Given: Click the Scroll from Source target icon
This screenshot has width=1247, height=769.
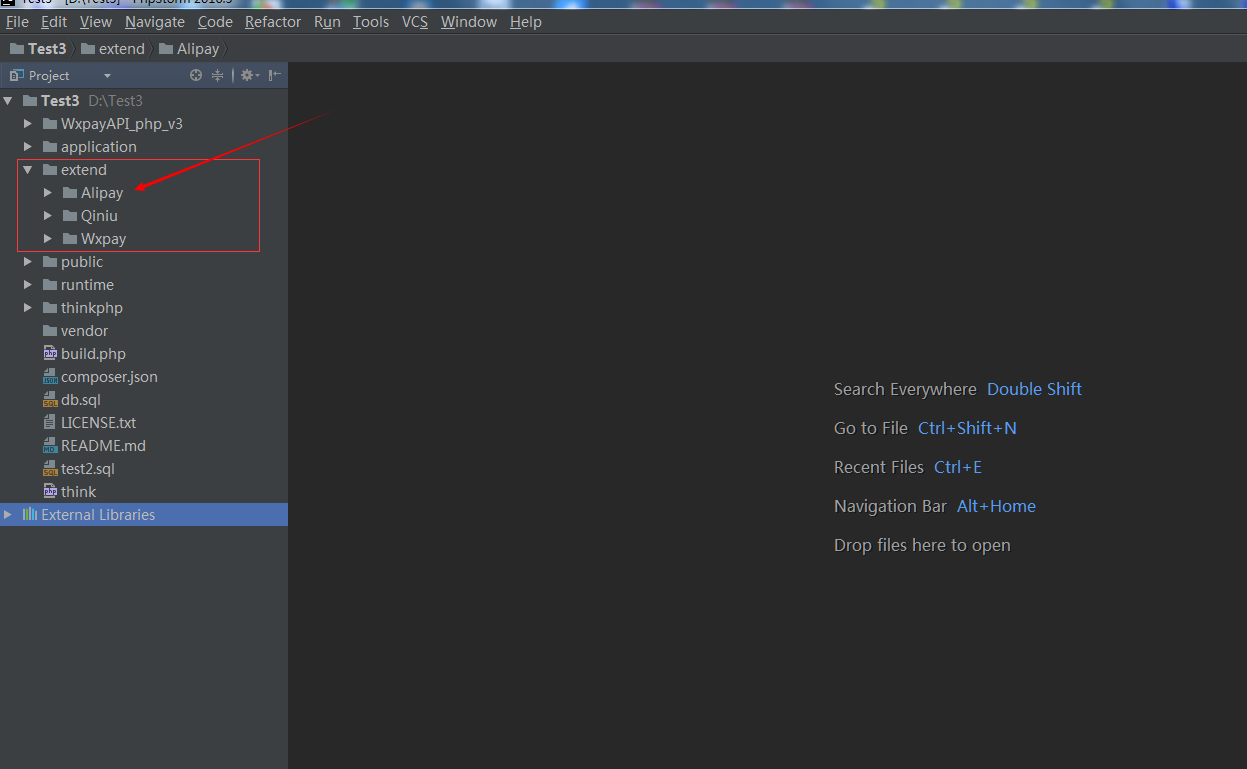Looking at the screenshot, I should coord(196,75).
